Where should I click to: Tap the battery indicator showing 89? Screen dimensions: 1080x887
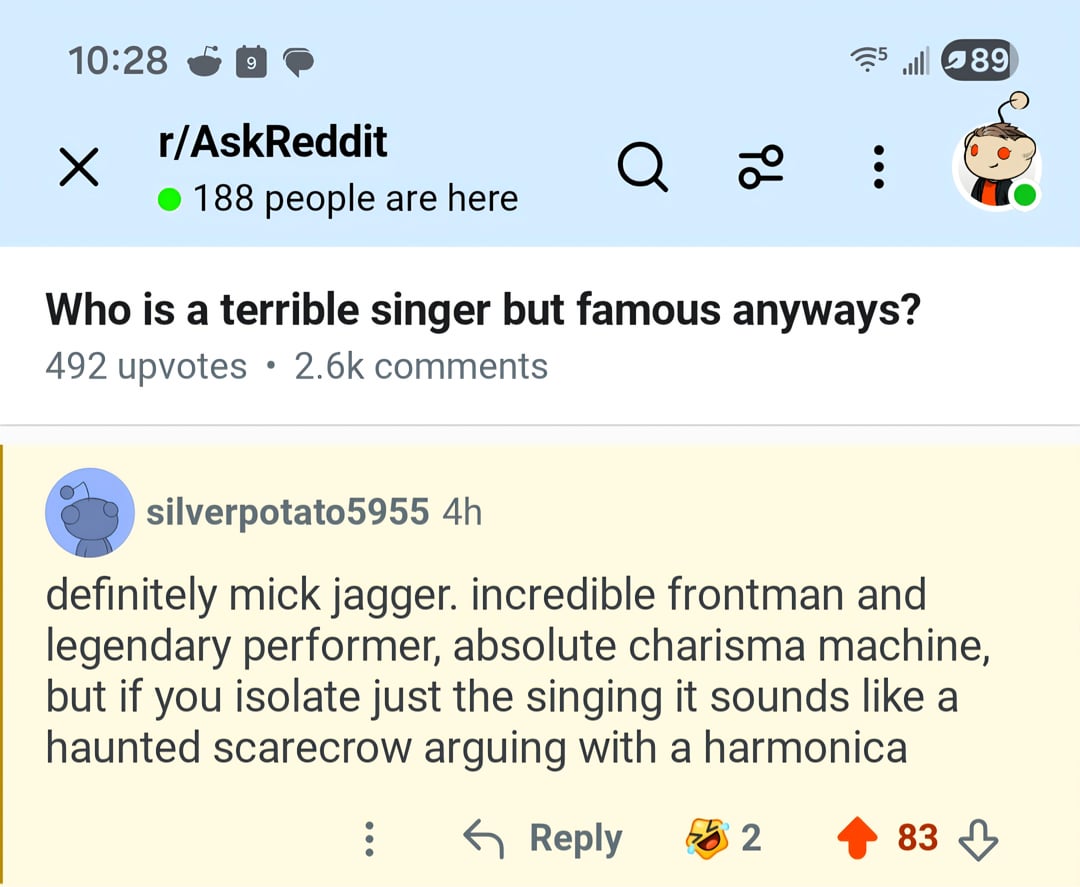pos(978,61)
